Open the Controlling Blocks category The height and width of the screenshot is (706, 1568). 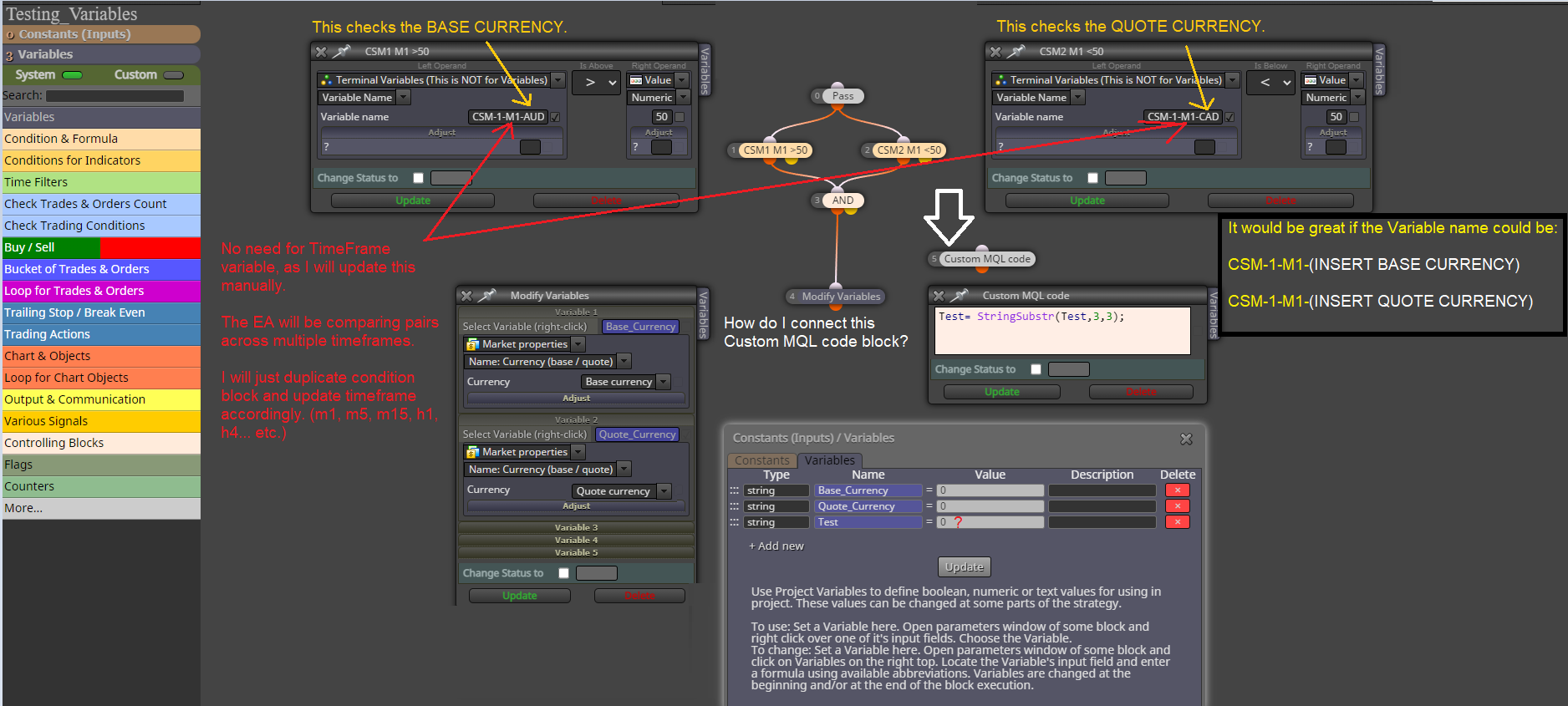tap(101, 443)
